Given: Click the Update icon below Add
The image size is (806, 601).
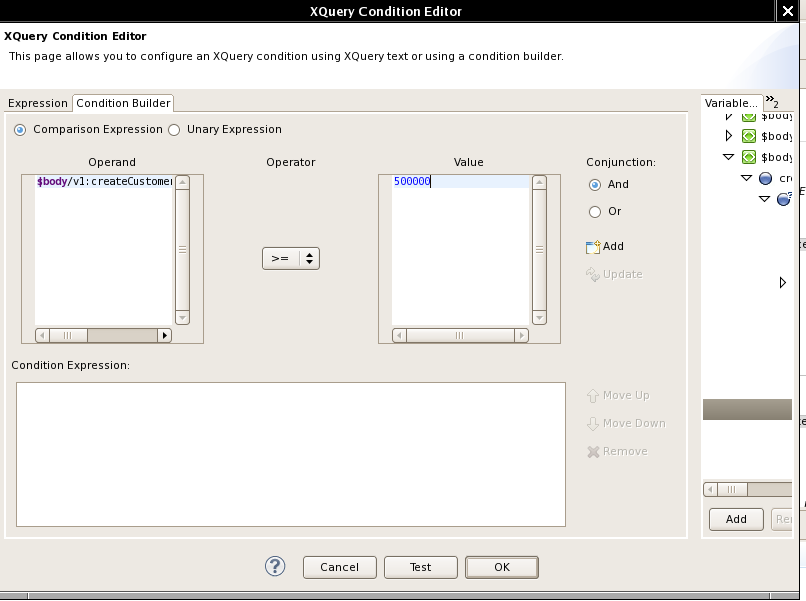Looking at the screenshot, I should [x=593, y=275].
